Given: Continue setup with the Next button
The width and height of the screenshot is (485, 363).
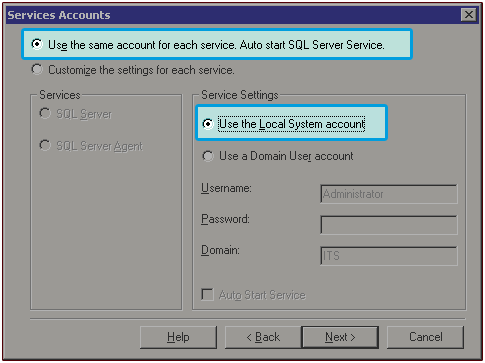Looking at the screenshot, I should pos(340,337).
